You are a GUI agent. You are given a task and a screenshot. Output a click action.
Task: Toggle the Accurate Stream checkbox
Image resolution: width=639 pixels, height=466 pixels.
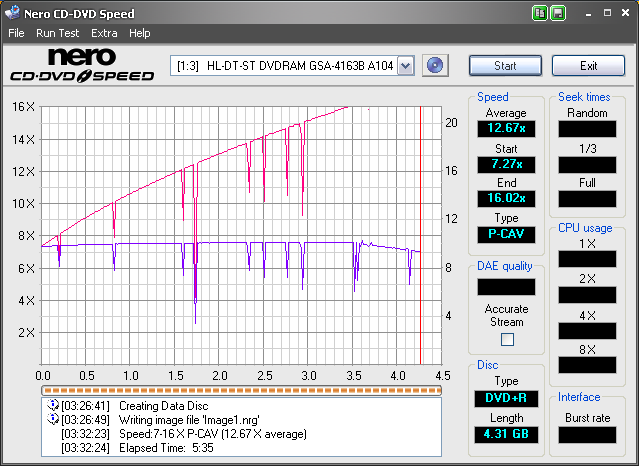tap(507, 339)
